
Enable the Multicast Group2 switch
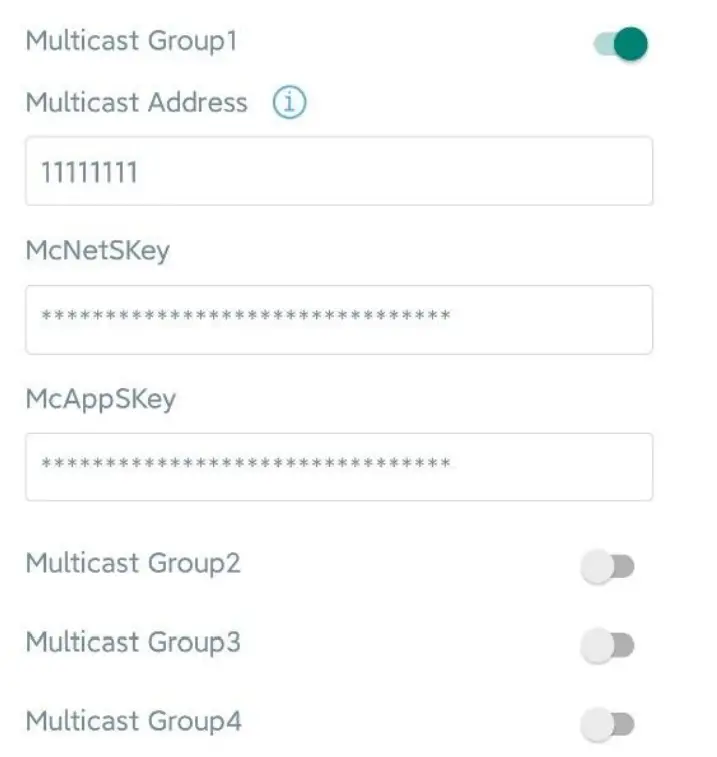(607, 567)
